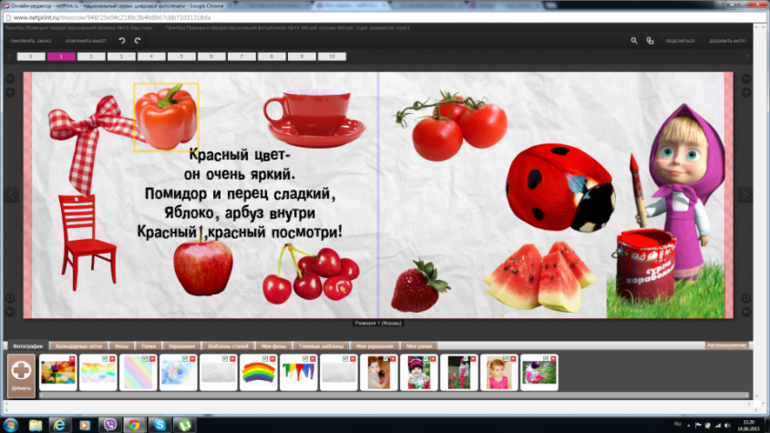Pick the rainbow background thumbnail
770x433 pixels.
259,373
